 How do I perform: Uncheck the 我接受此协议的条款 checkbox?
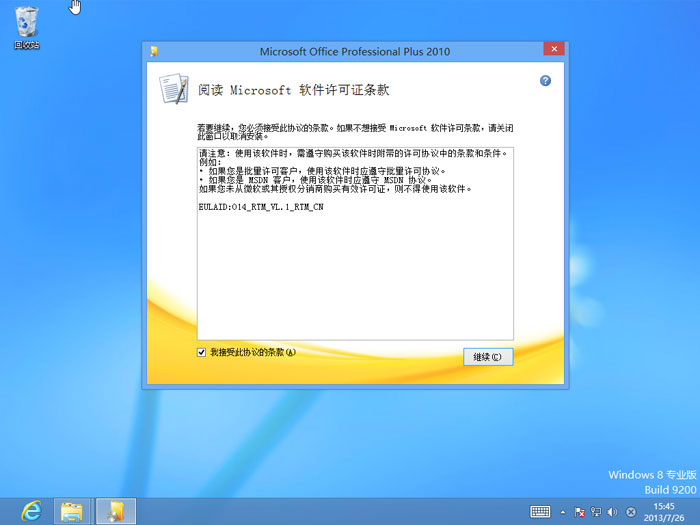point(202,353)
